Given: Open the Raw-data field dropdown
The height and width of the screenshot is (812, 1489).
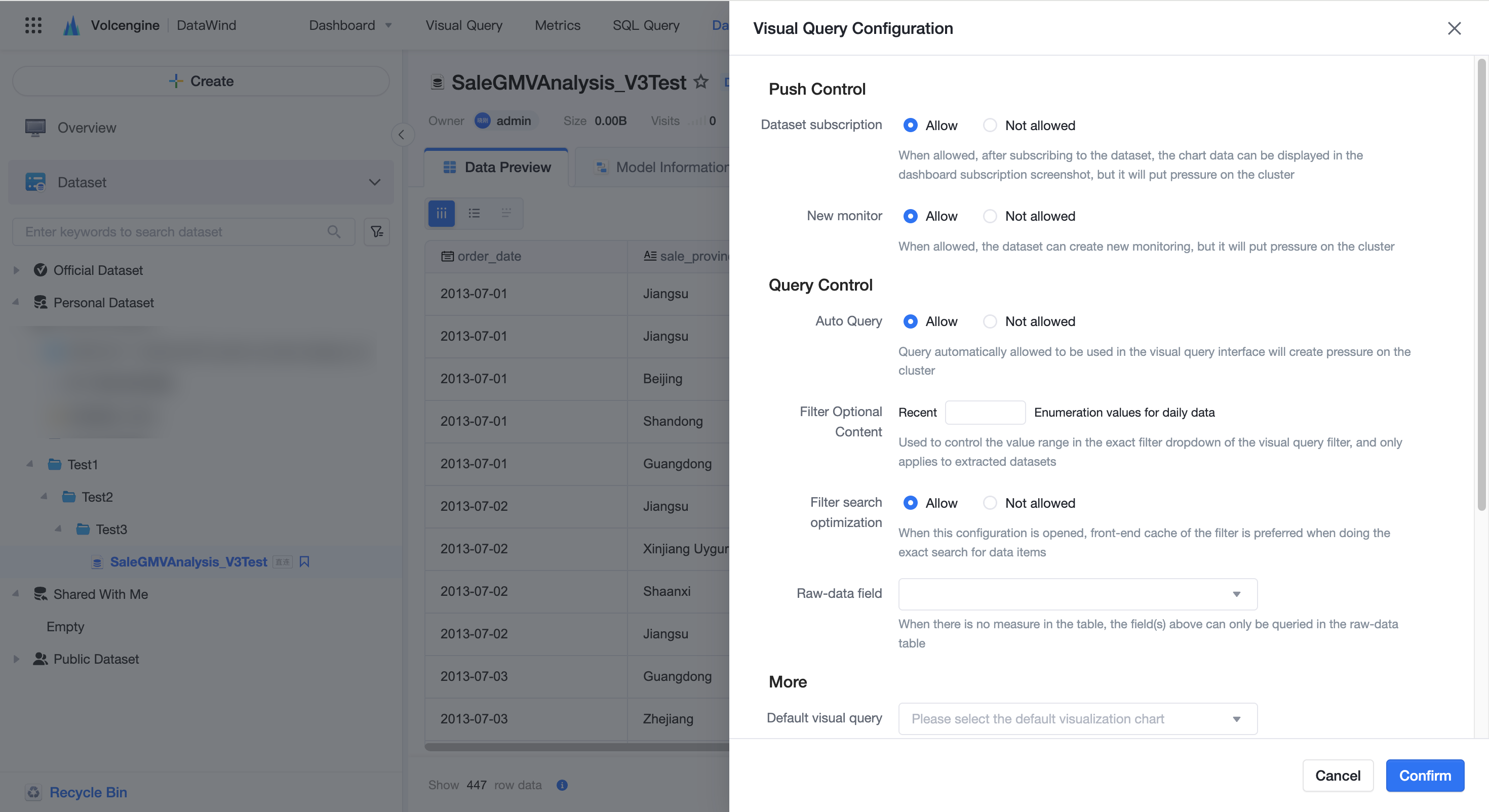Looking at the screenshot, I should pyautogui.click(x=1078, y=594).
